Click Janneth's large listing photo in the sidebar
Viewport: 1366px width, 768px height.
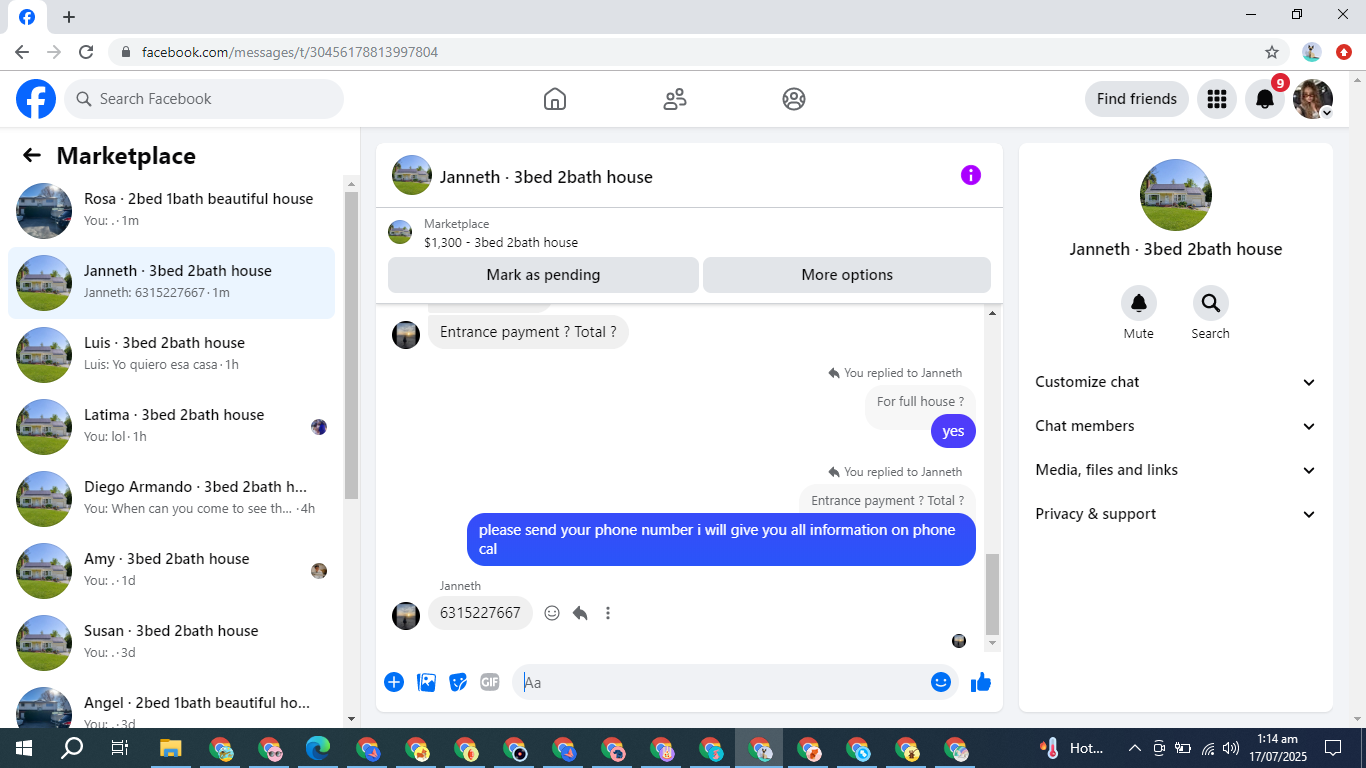tap(1176, 195)
